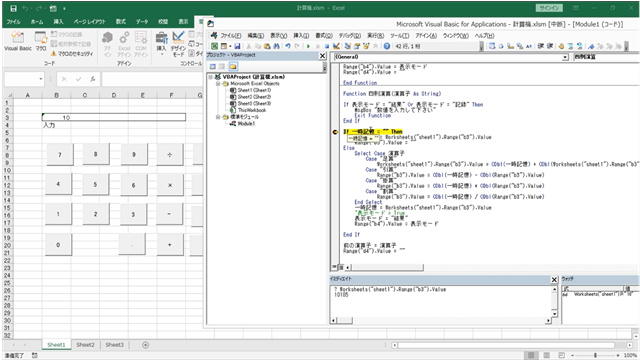
Task: Click the サインイン button in Excel title bar
Action: pos(549,8)
